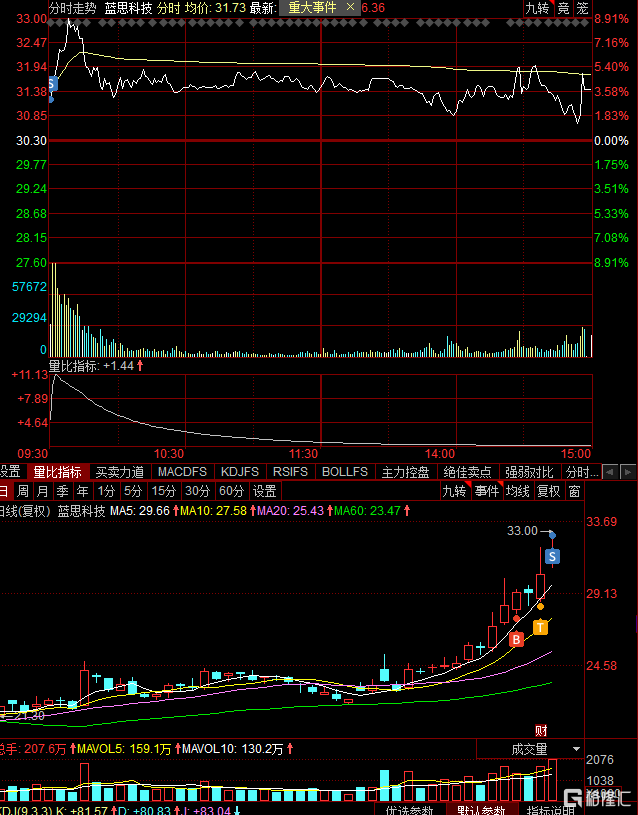Click the 总手: 207.6万 volume readout
Viewport: 638px width, 815px height.
(33, 749)
